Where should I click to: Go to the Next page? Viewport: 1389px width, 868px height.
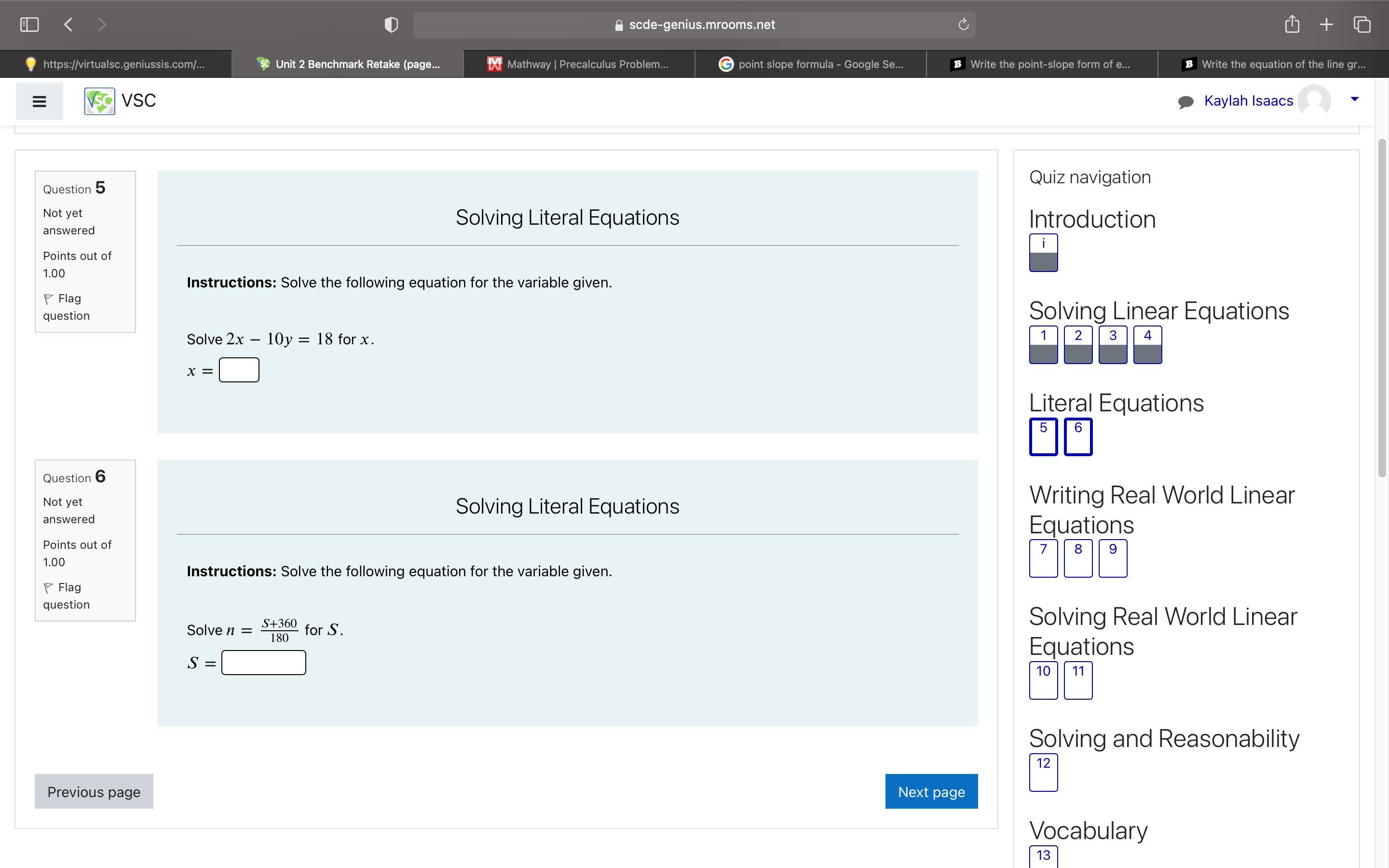click(931, 791)
